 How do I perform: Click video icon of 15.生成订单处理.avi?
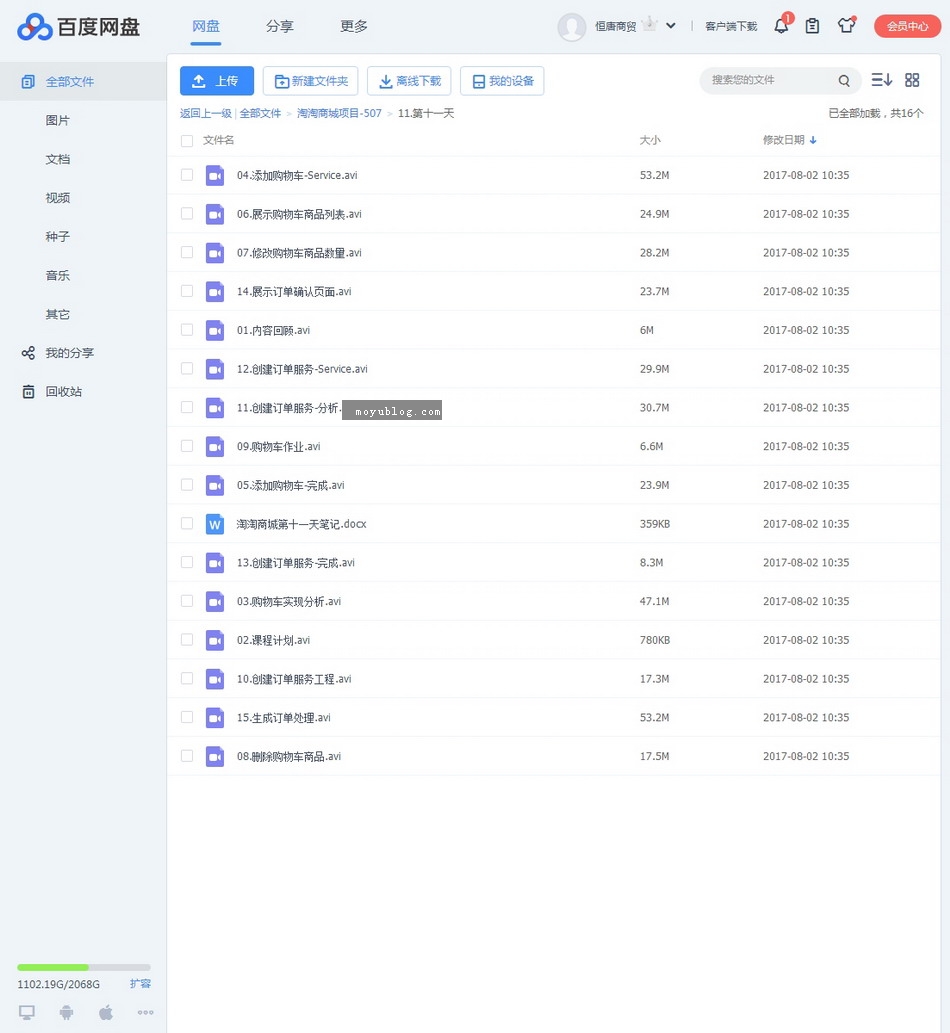pos(215,717)
